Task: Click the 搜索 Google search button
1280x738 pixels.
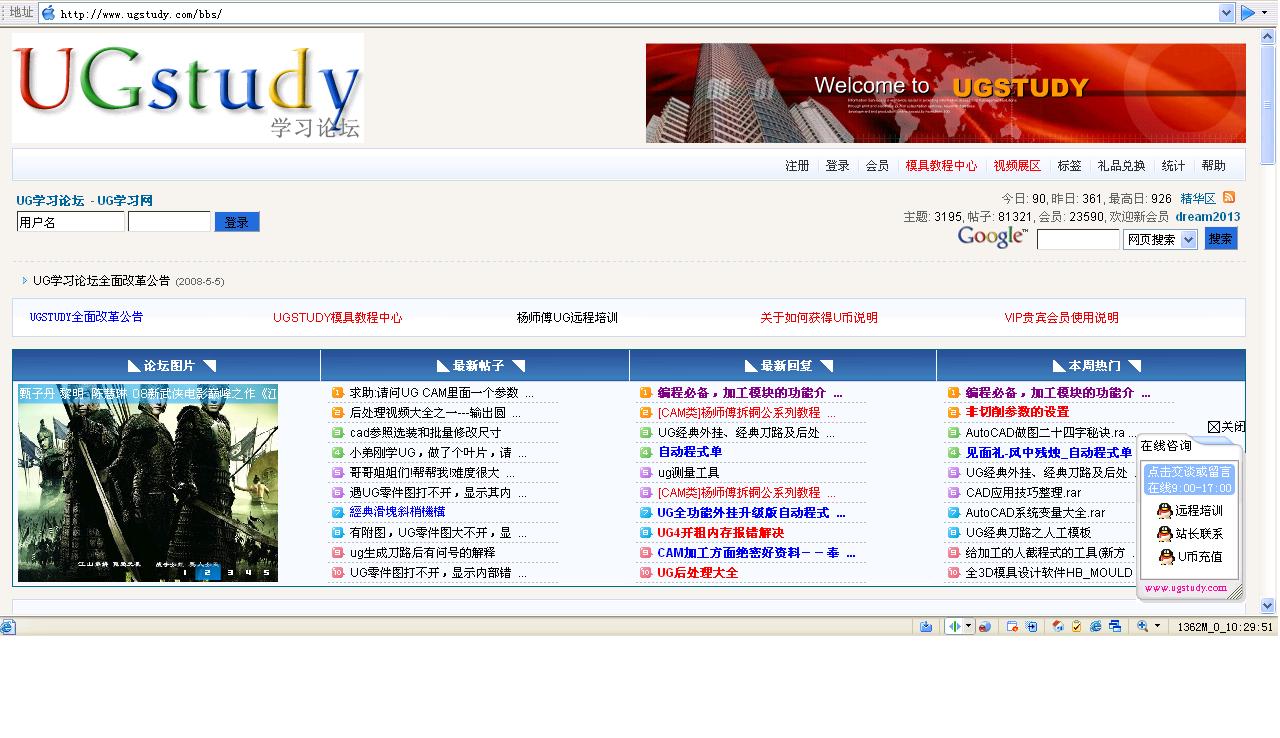Action: click(1220, 238)
